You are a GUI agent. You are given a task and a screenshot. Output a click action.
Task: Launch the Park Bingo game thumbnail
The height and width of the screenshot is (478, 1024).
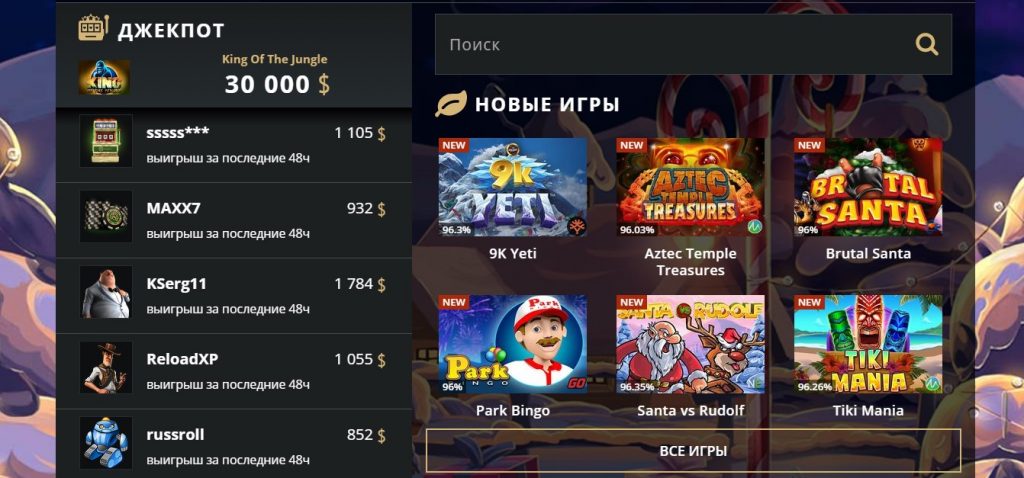513,344
